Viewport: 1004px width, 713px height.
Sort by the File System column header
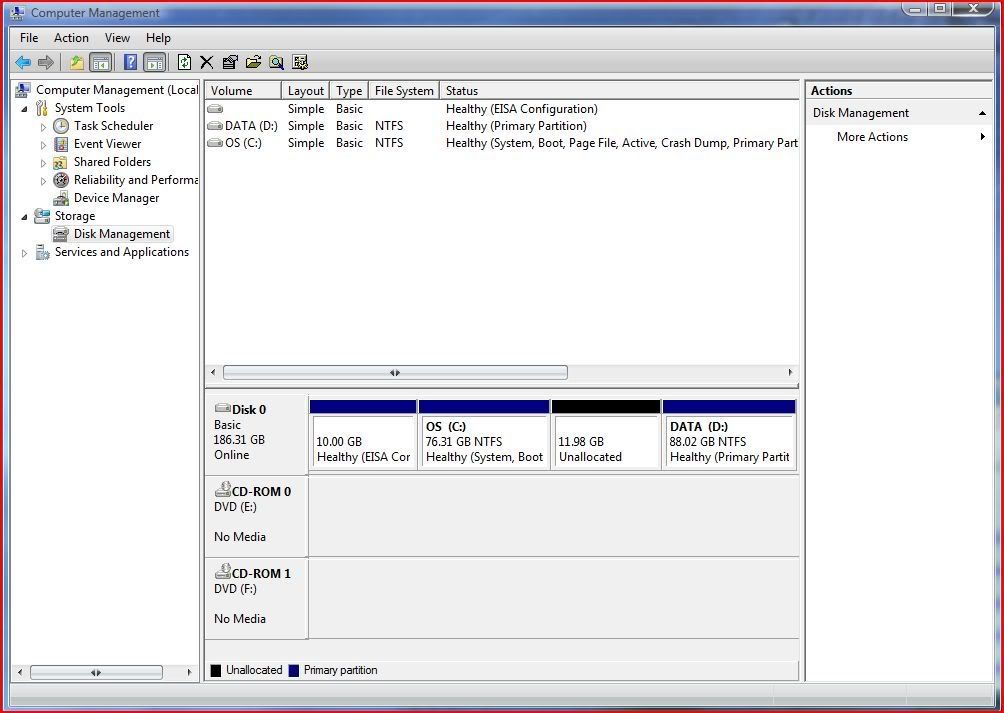(404, 90)
